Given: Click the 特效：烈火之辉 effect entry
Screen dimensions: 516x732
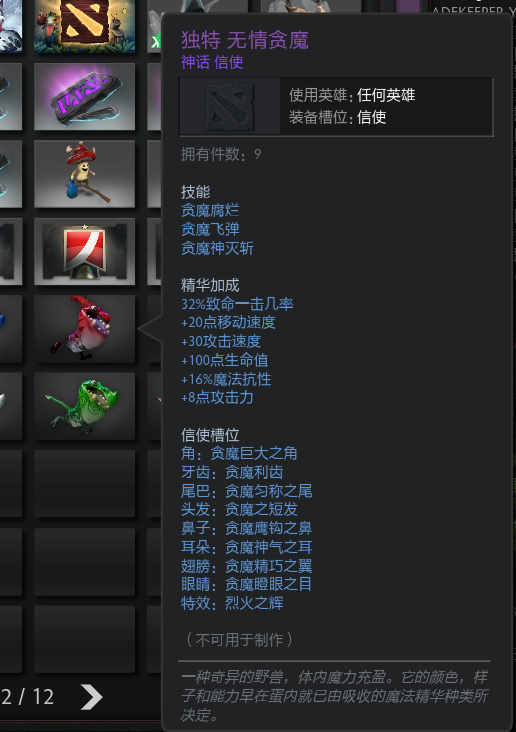Looking at the screenshot, I should [x=232, y=603].
